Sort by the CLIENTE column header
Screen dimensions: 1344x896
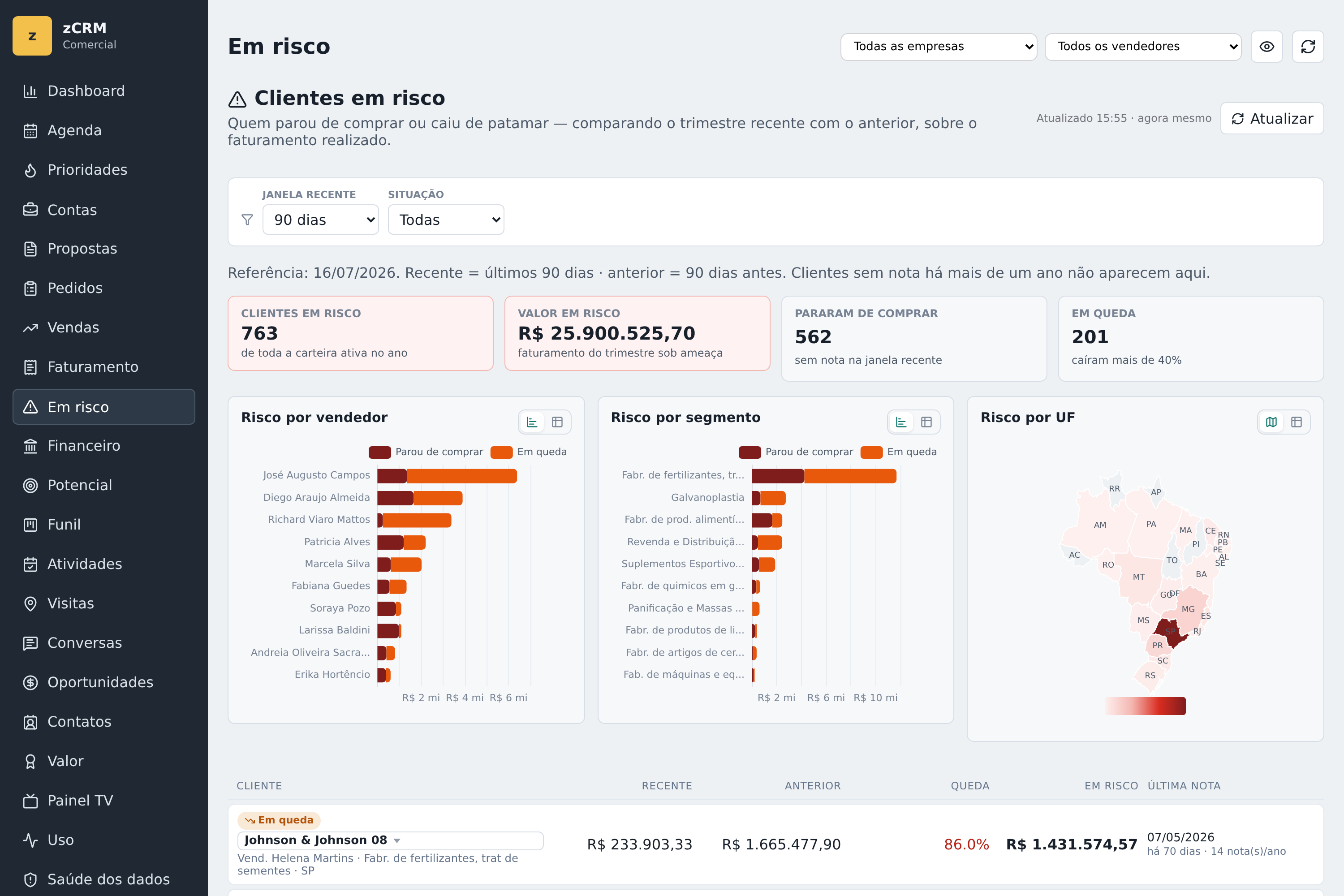259,786
